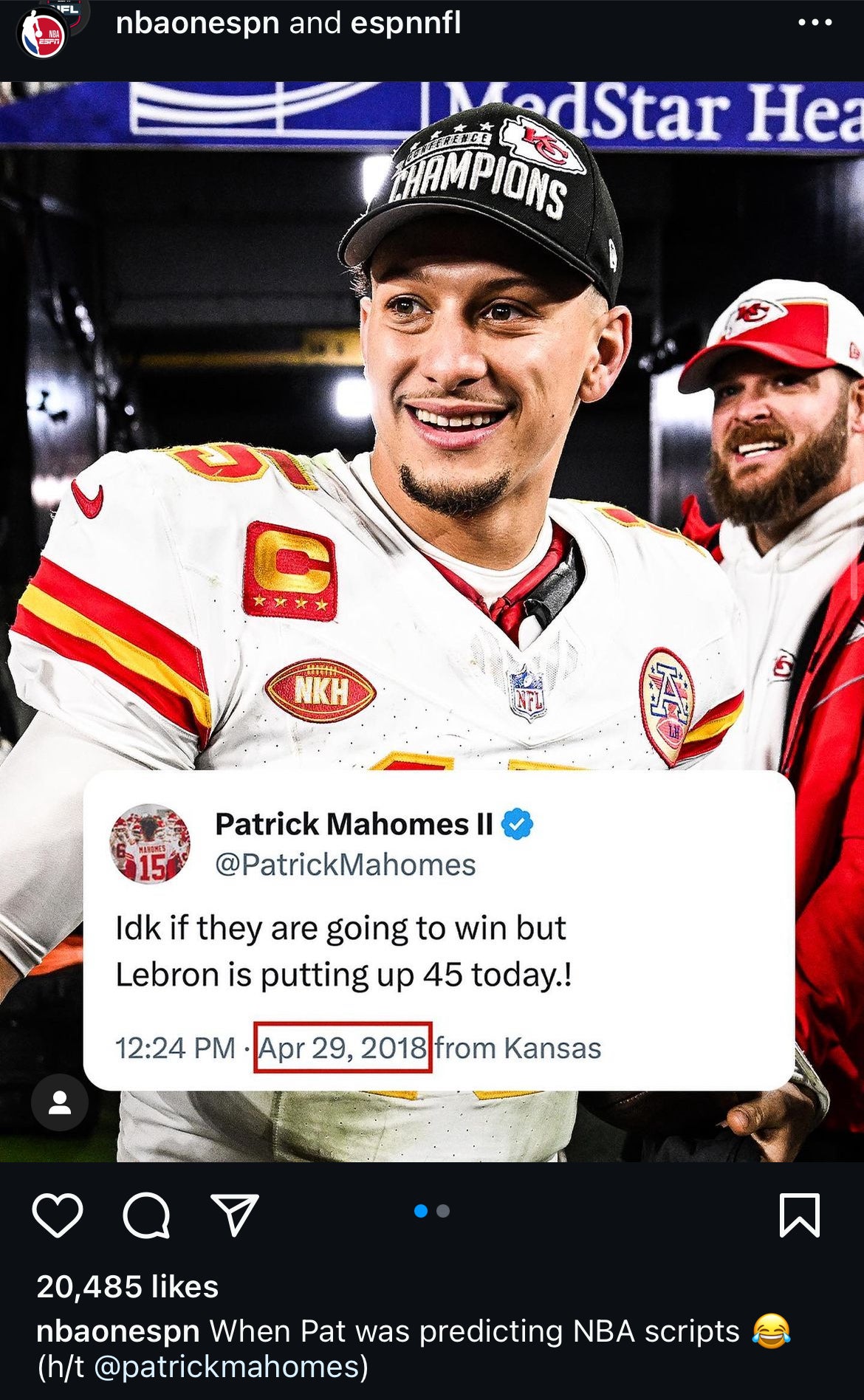Tap the embedded Patrick Mahomes tweet card

(x=439, y=930)
